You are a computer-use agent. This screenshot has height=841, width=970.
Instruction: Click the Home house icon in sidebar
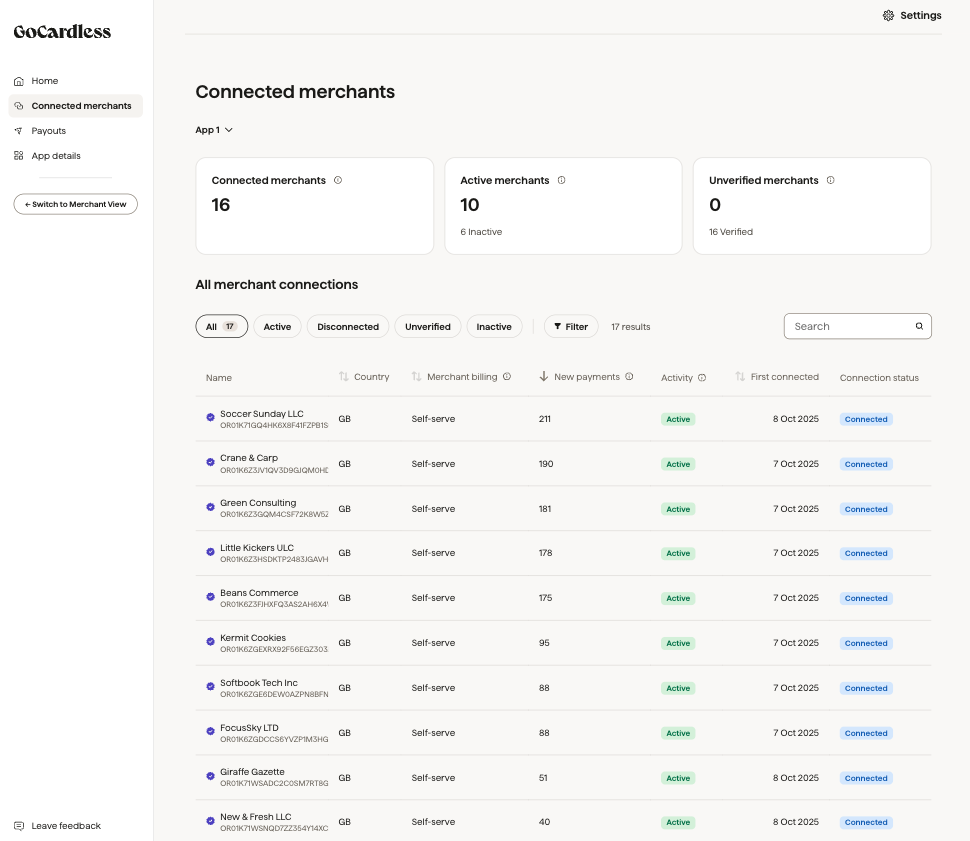[19, 81]
